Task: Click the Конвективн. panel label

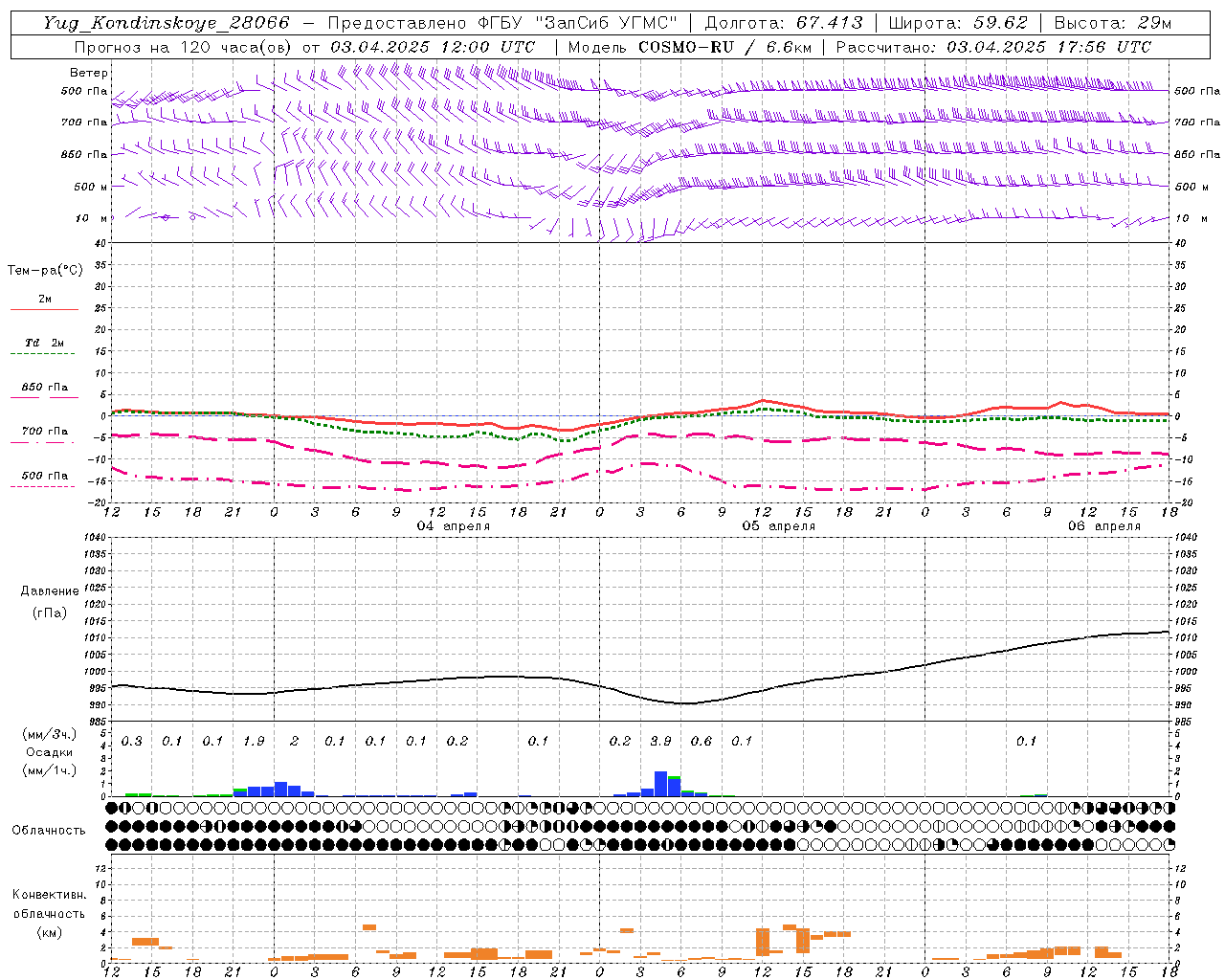Action: [50, 895]
